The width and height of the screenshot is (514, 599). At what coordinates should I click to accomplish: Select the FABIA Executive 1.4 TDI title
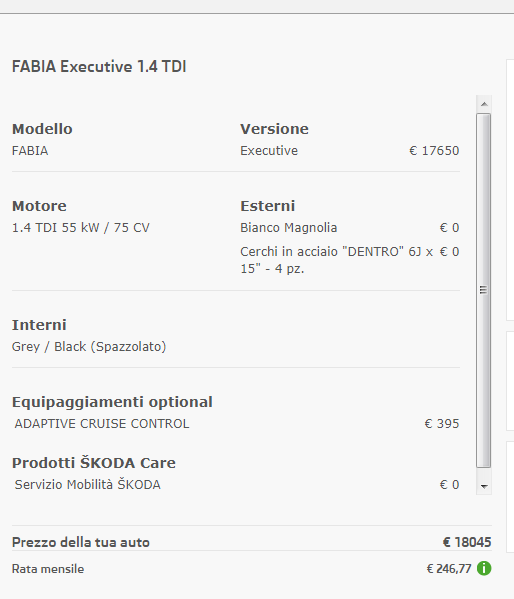(99, 66)
